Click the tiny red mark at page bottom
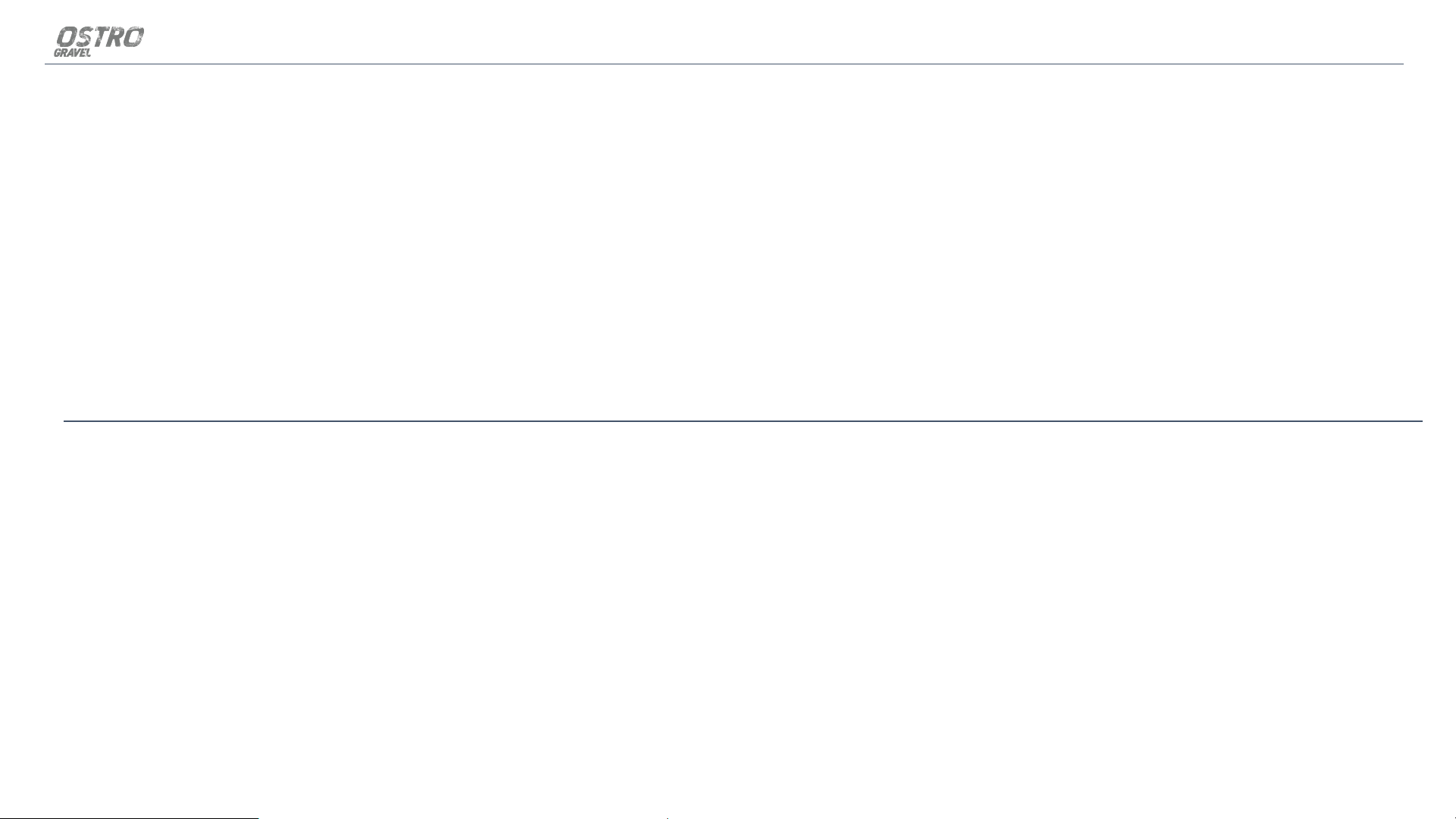 (667, 817)
